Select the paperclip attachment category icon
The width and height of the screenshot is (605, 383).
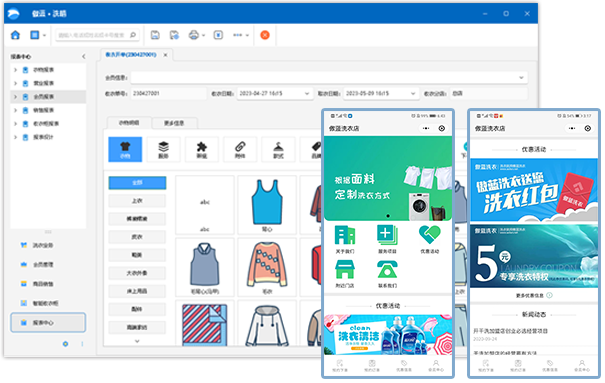tap(240, 149)
